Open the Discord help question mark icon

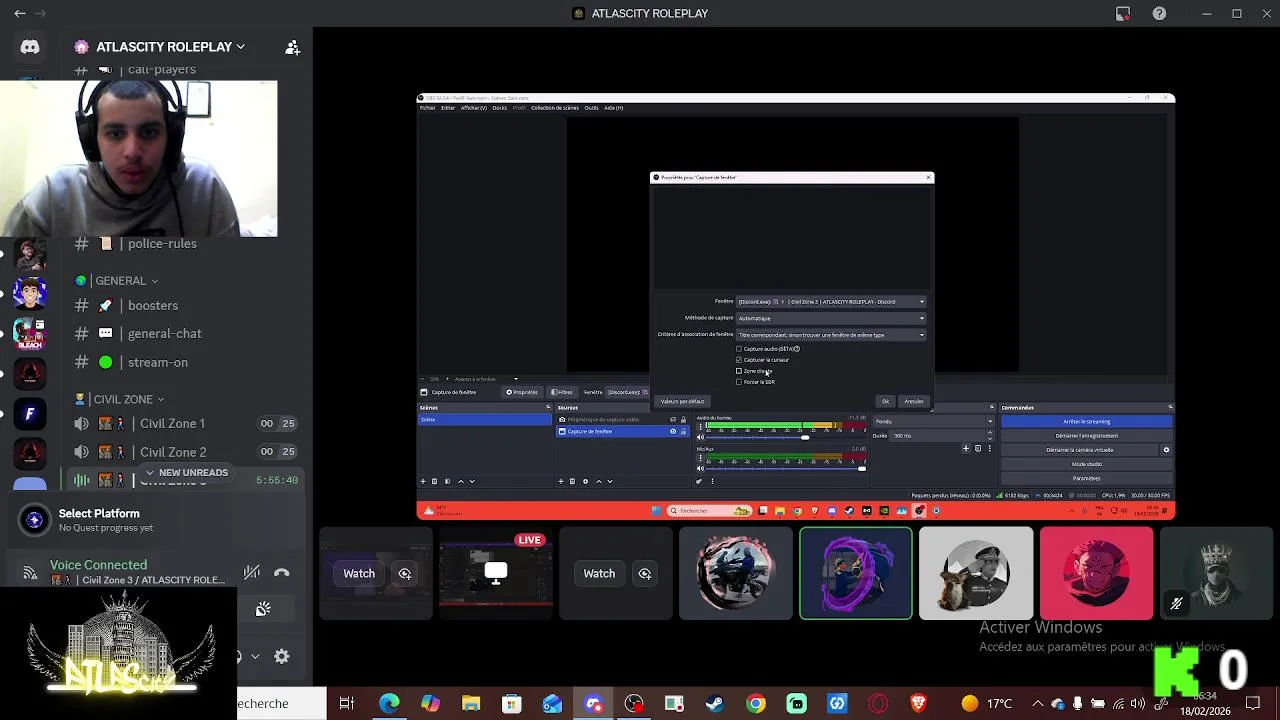pos(1159,13)
